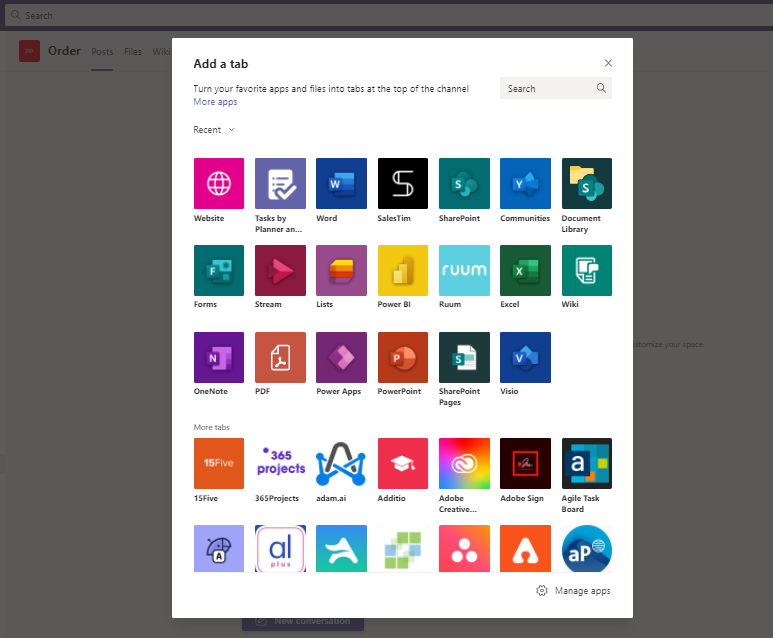The width and height of the screenshot is (773, 638).
Task: Add the Communities tab app
Action: click(x=525, y=183)
